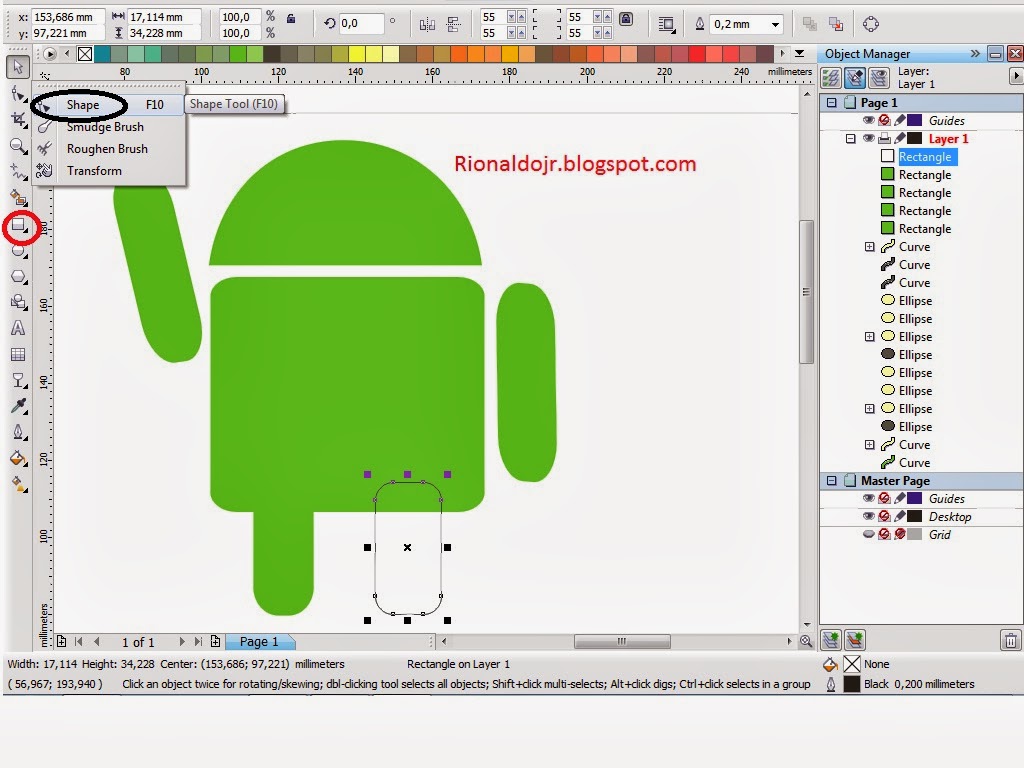Toggle printable icon of Layer 1
The image size is (1024, 768).
884,138
